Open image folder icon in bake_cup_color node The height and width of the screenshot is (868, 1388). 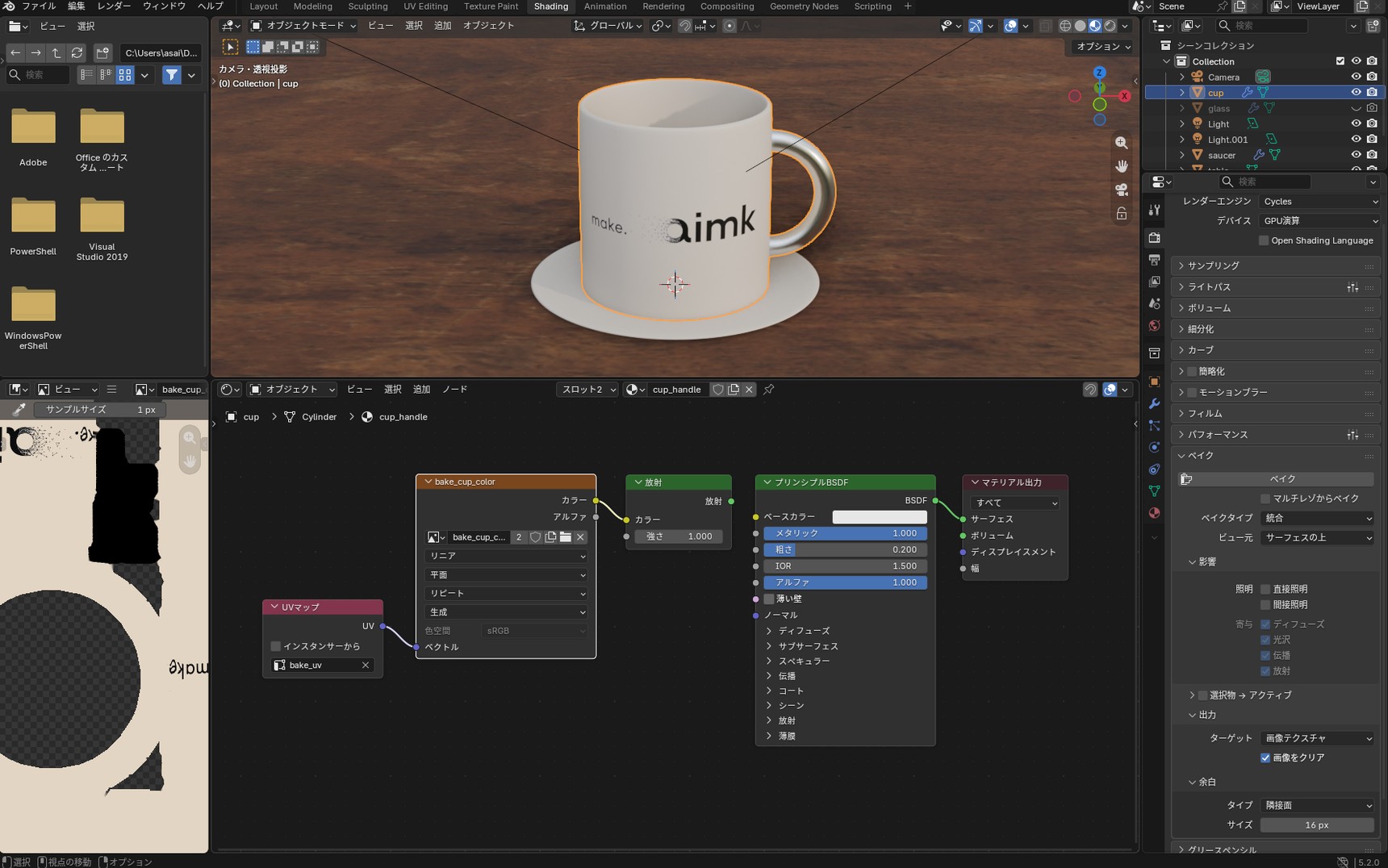[x=566, y=537]
